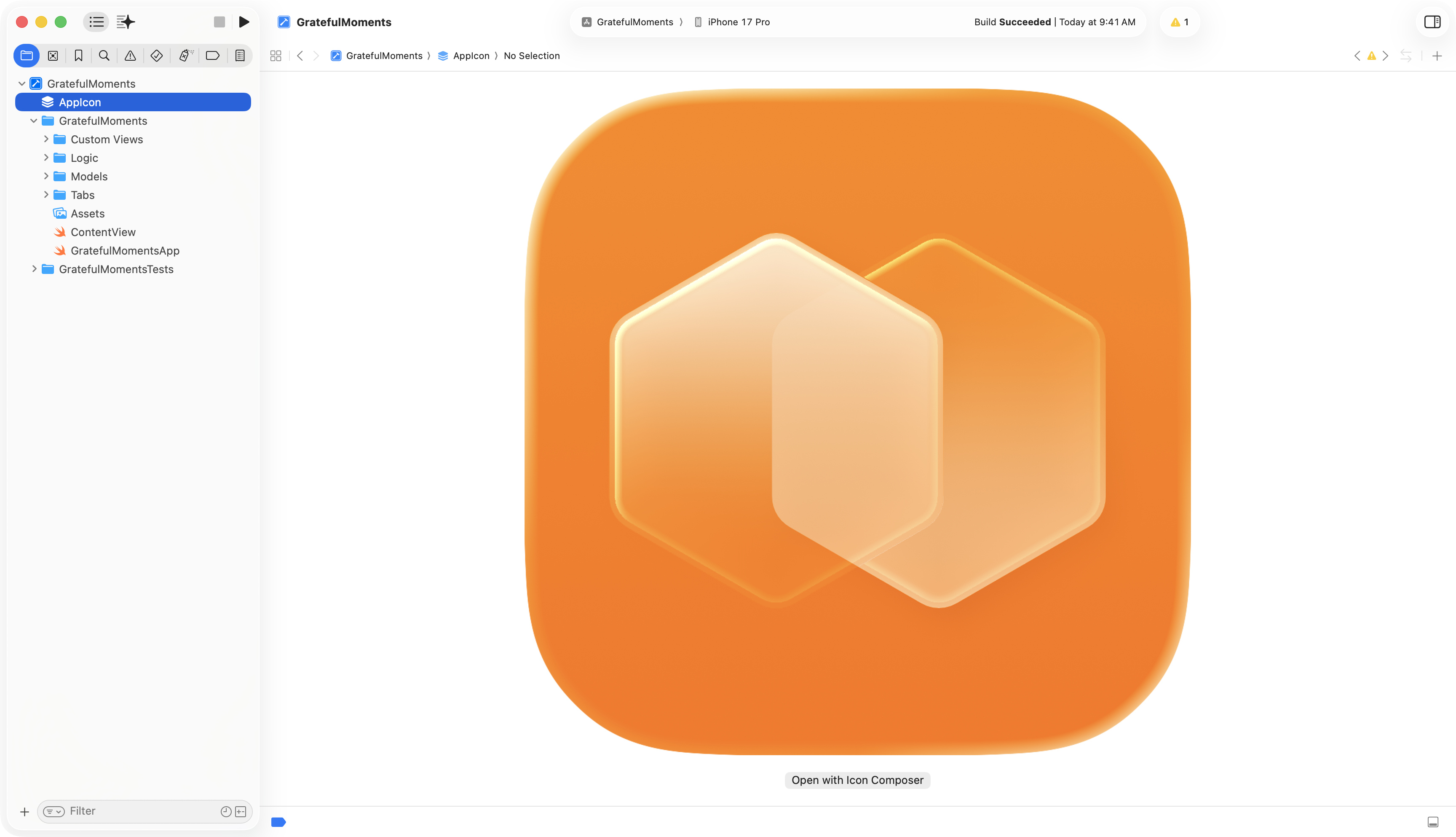Screen dimensions: 1456x837
Task: Open the Find navigator
Action: (104, 56)
